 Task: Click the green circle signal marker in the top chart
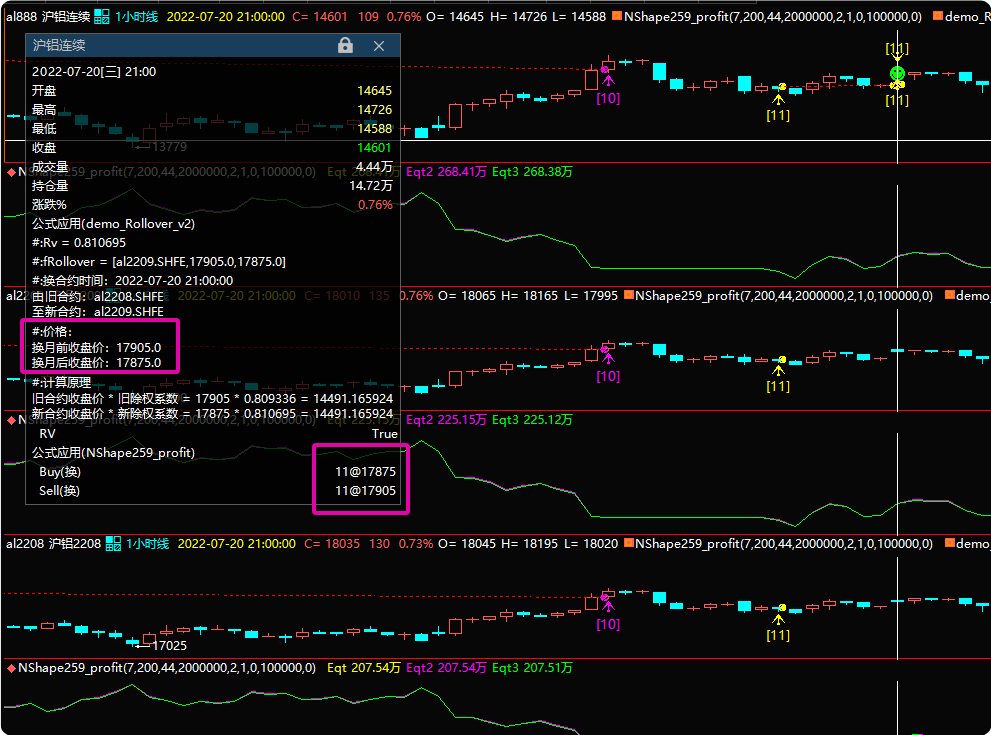(x=897, y=73)
